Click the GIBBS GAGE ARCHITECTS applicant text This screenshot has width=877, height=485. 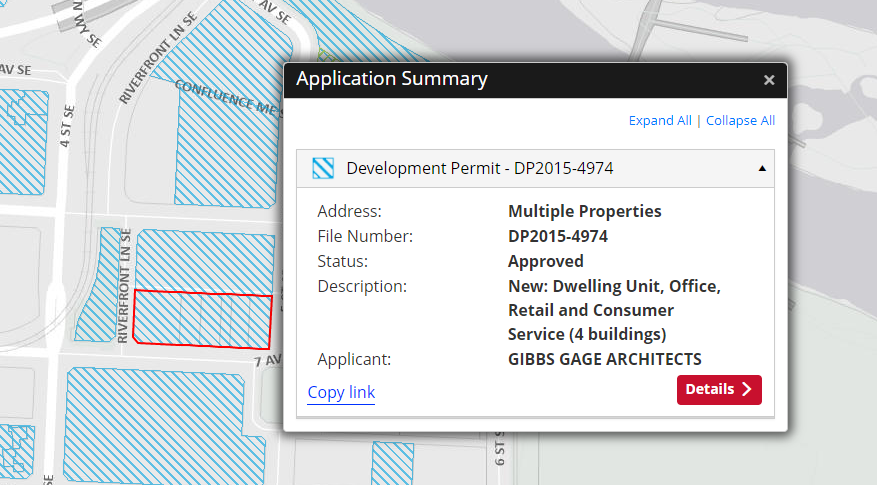(605, 359)
